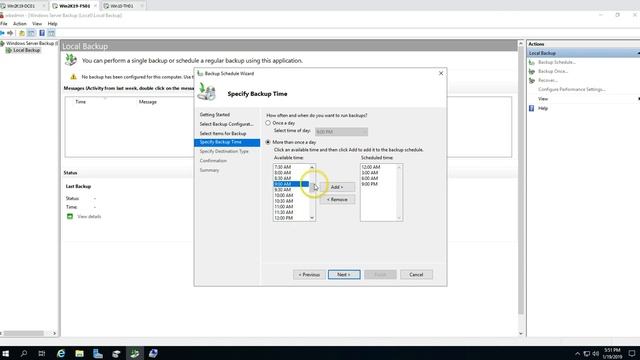Click Specify Backup Time wizard step

coord(227,142)
